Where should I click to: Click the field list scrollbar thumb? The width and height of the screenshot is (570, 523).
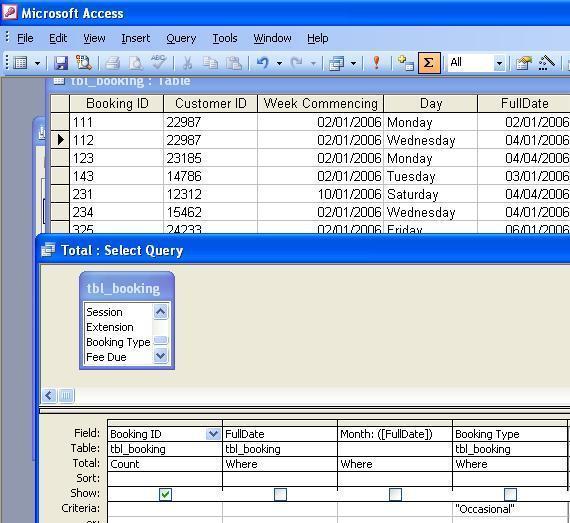(160, 340)
